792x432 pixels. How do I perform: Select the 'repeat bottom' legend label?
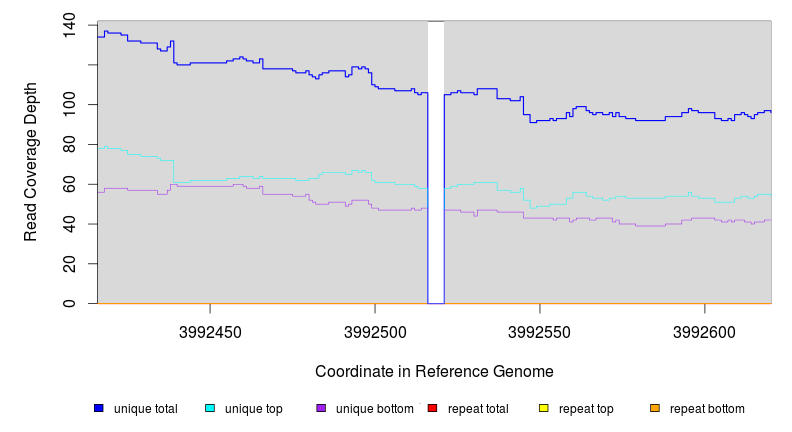[707, 409]
